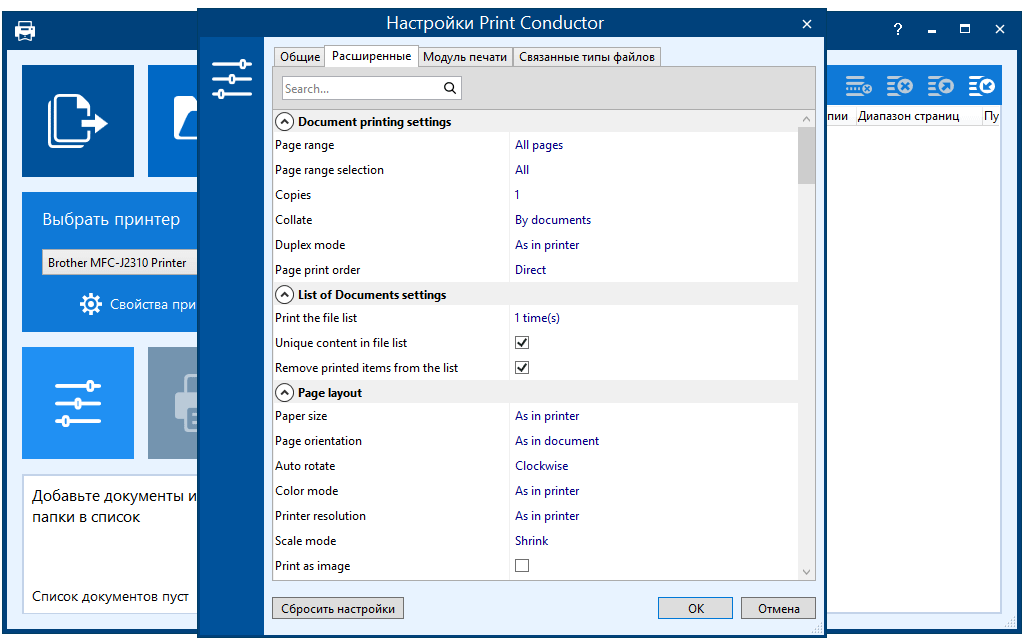Click the Сбросить настройки button
The width and height of the screenshot is (1024, 644).
coord(338,608)
